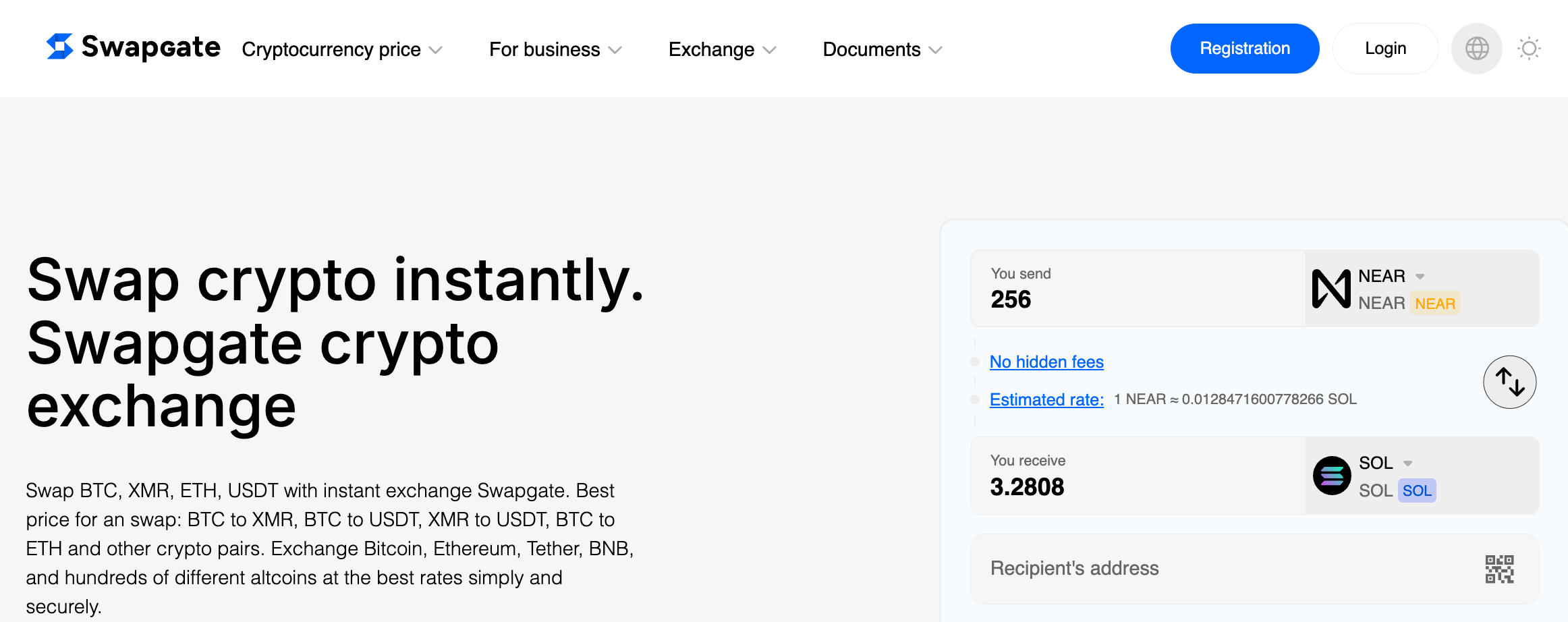Click the SOL coin logo
1568x622 pixels.
pos(1331,476)
